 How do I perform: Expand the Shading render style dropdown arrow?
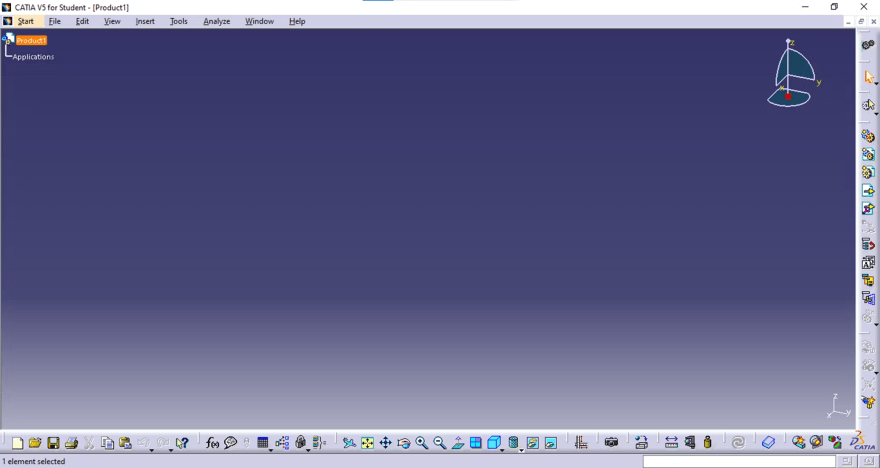[x=521, y=449]
